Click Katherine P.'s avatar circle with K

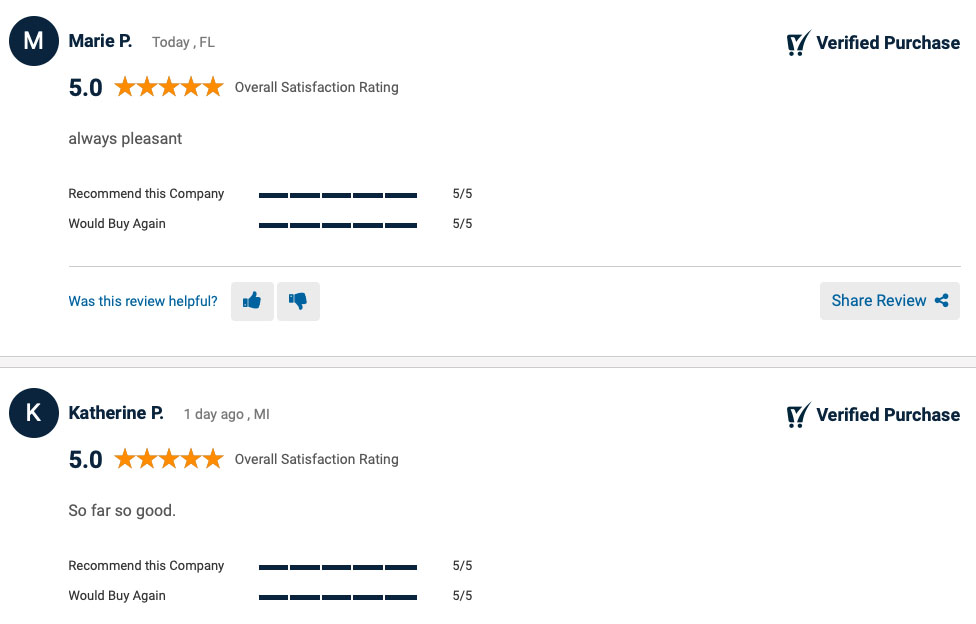pyautogui.click(x=34, y=413)
